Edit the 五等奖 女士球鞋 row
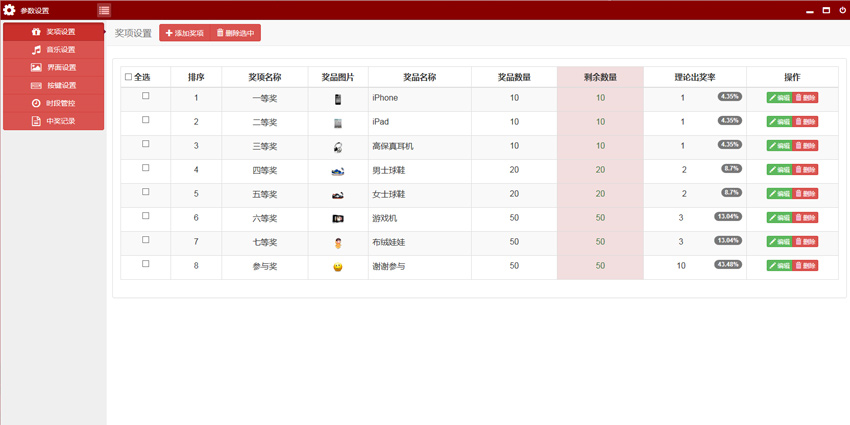Image resolution: width=850 pixels, height=425 pixels. pyautogui.click(x=780, y=194)
